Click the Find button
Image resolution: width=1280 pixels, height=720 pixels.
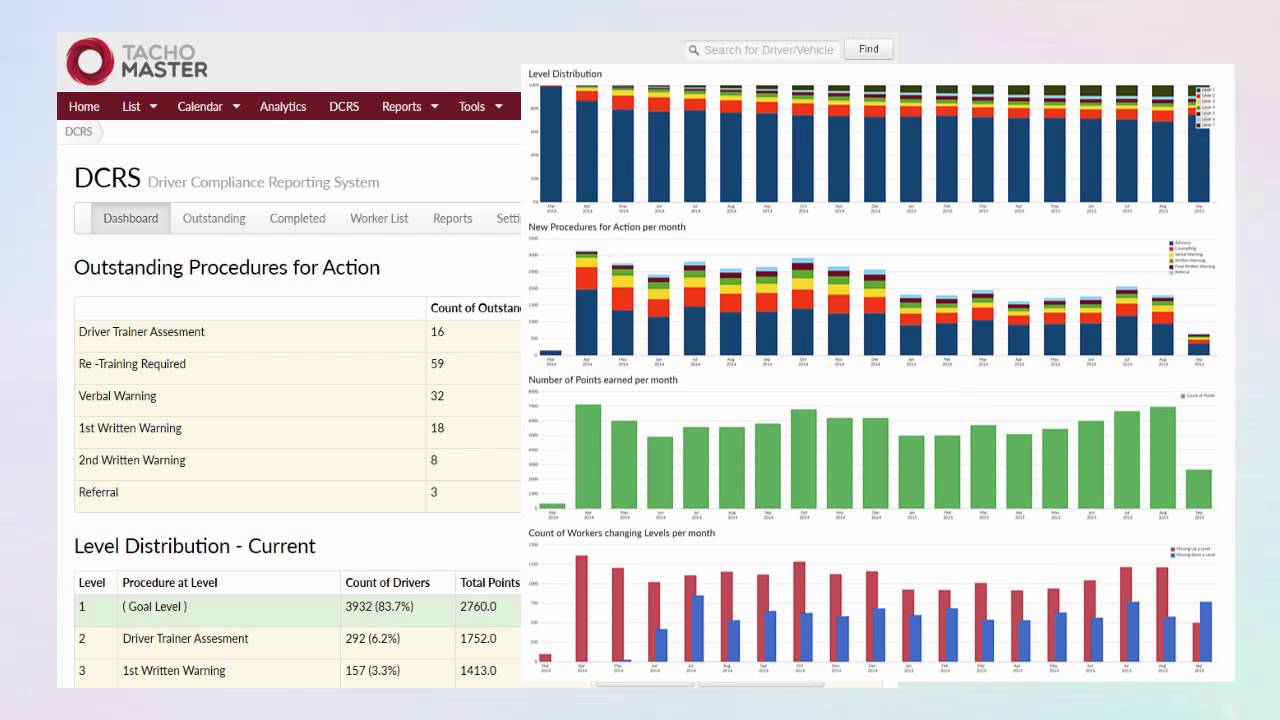click(868, 49)
